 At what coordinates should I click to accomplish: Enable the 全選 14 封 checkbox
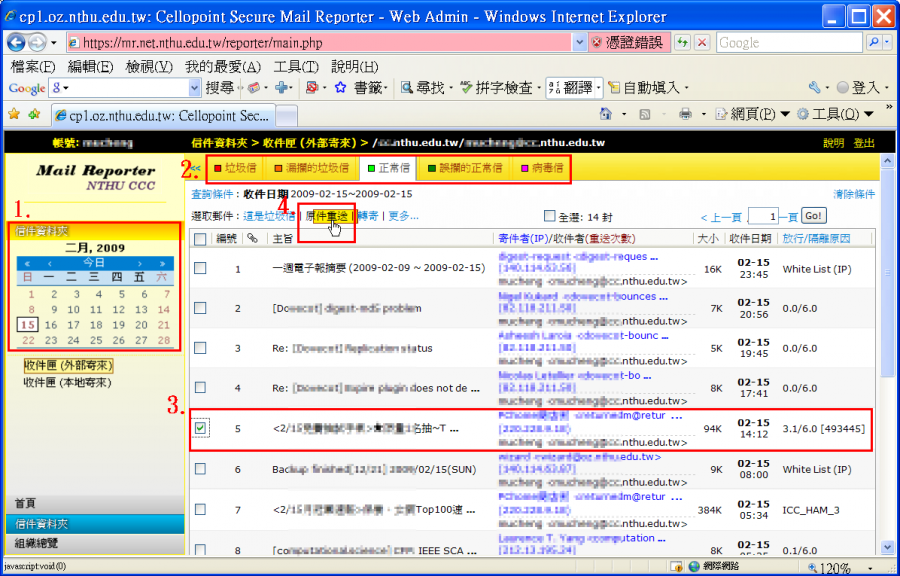click(x=549, y=215)
